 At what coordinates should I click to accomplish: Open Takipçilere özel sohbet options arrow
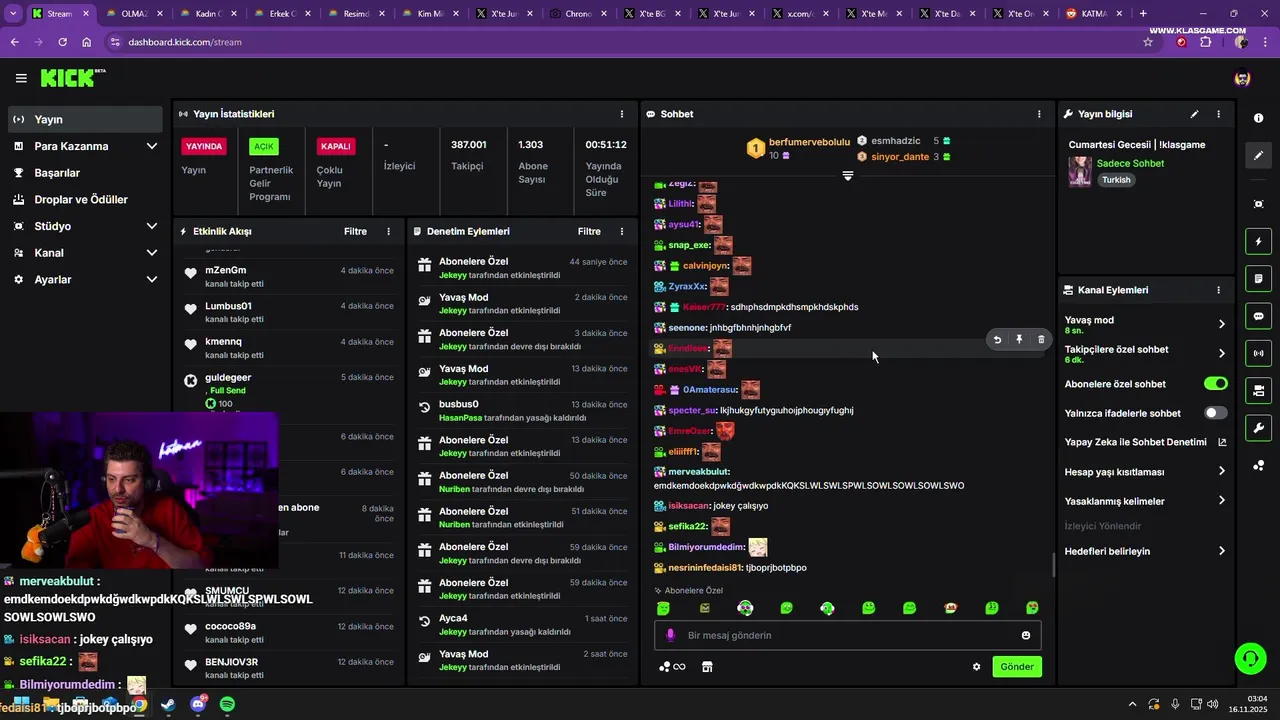coord(1221,353)
